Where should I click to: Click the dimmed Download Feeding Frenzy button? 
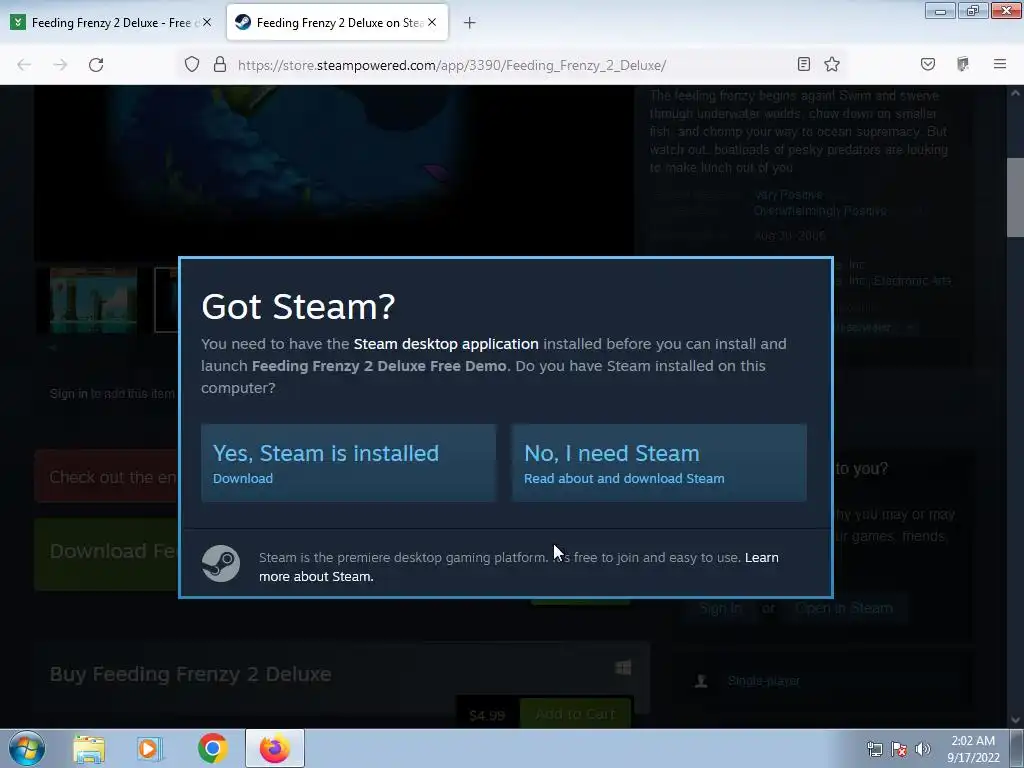106,554
